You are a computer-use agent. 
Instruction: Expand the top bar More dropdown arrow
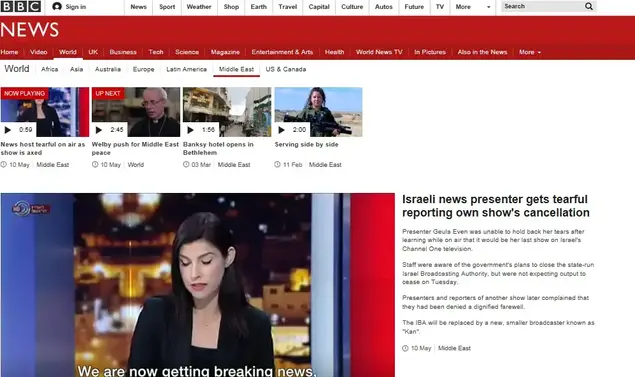click(488, 7)
